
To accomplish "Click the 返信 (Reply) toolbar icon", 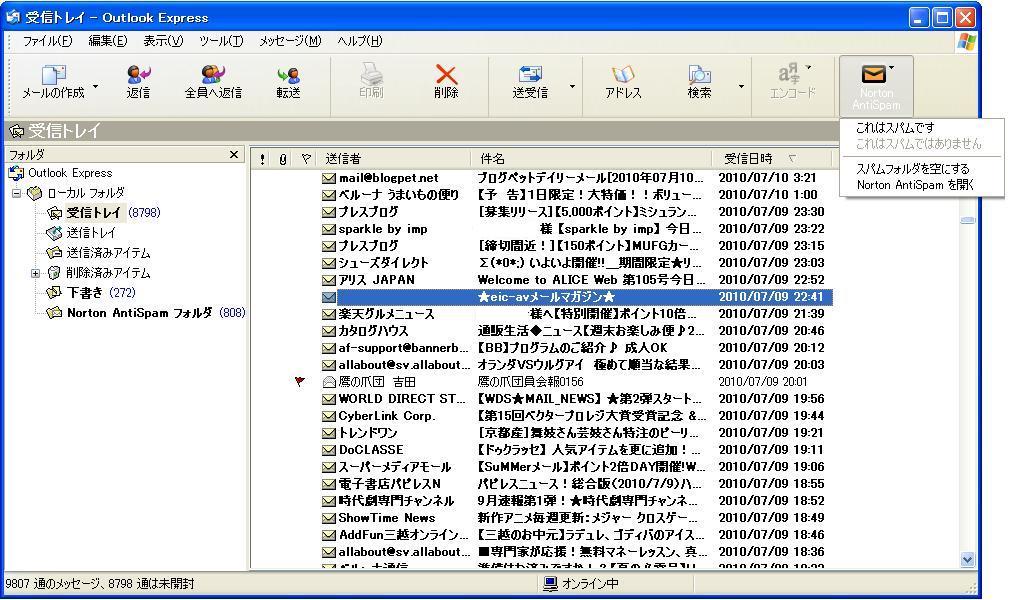I will (138, 75).
